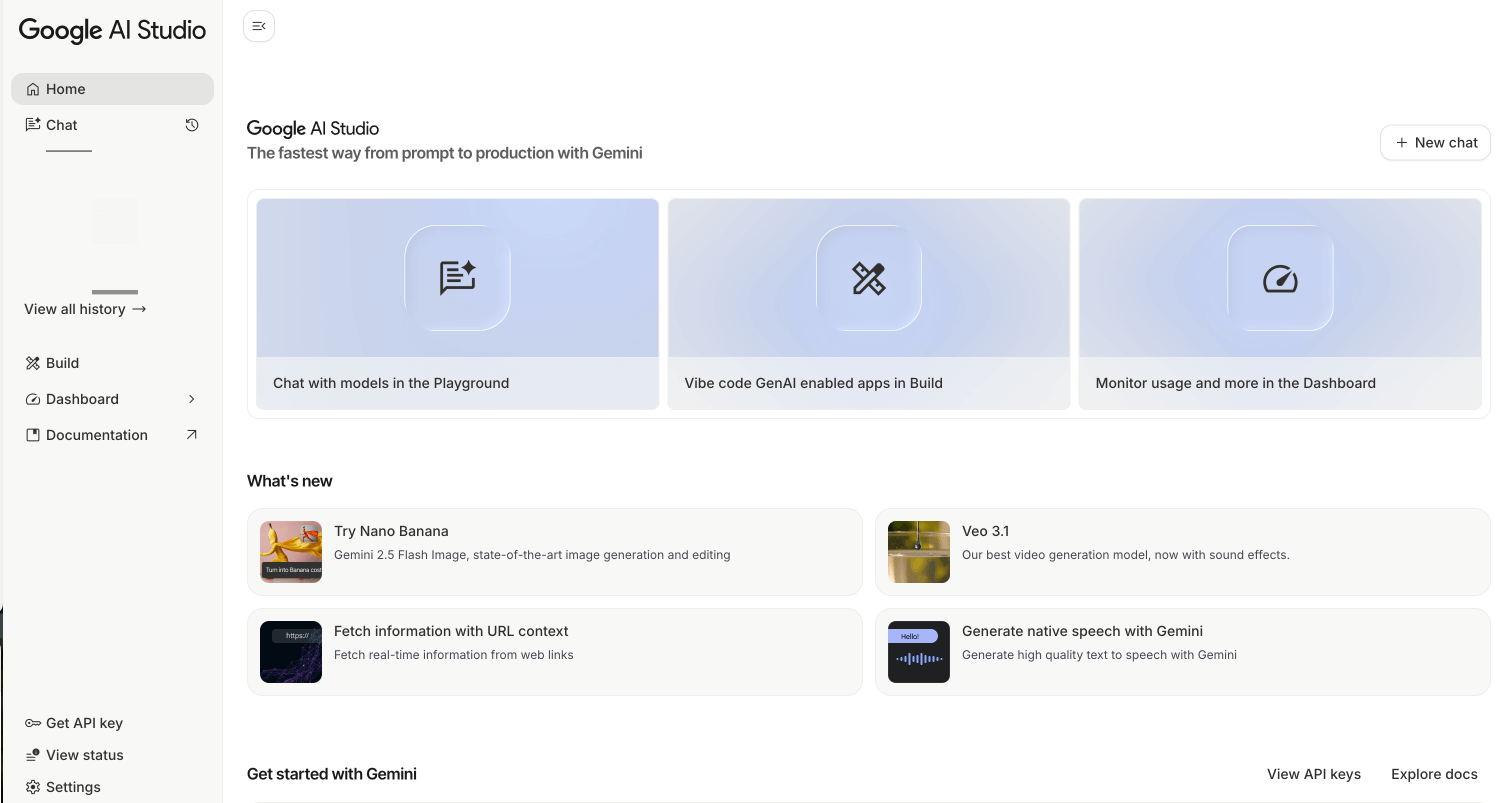Viewport: 1506px width, 803px height.
Task: Start a New chat
Action: pos(1435,142)
